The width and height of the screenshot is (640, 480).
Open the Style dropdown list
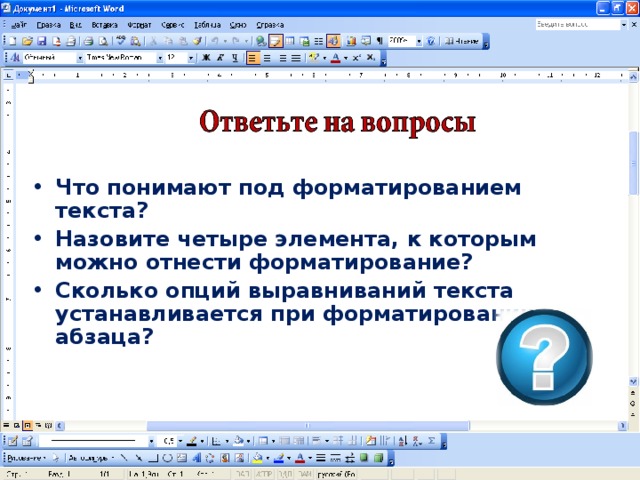[x=80, y=58]
